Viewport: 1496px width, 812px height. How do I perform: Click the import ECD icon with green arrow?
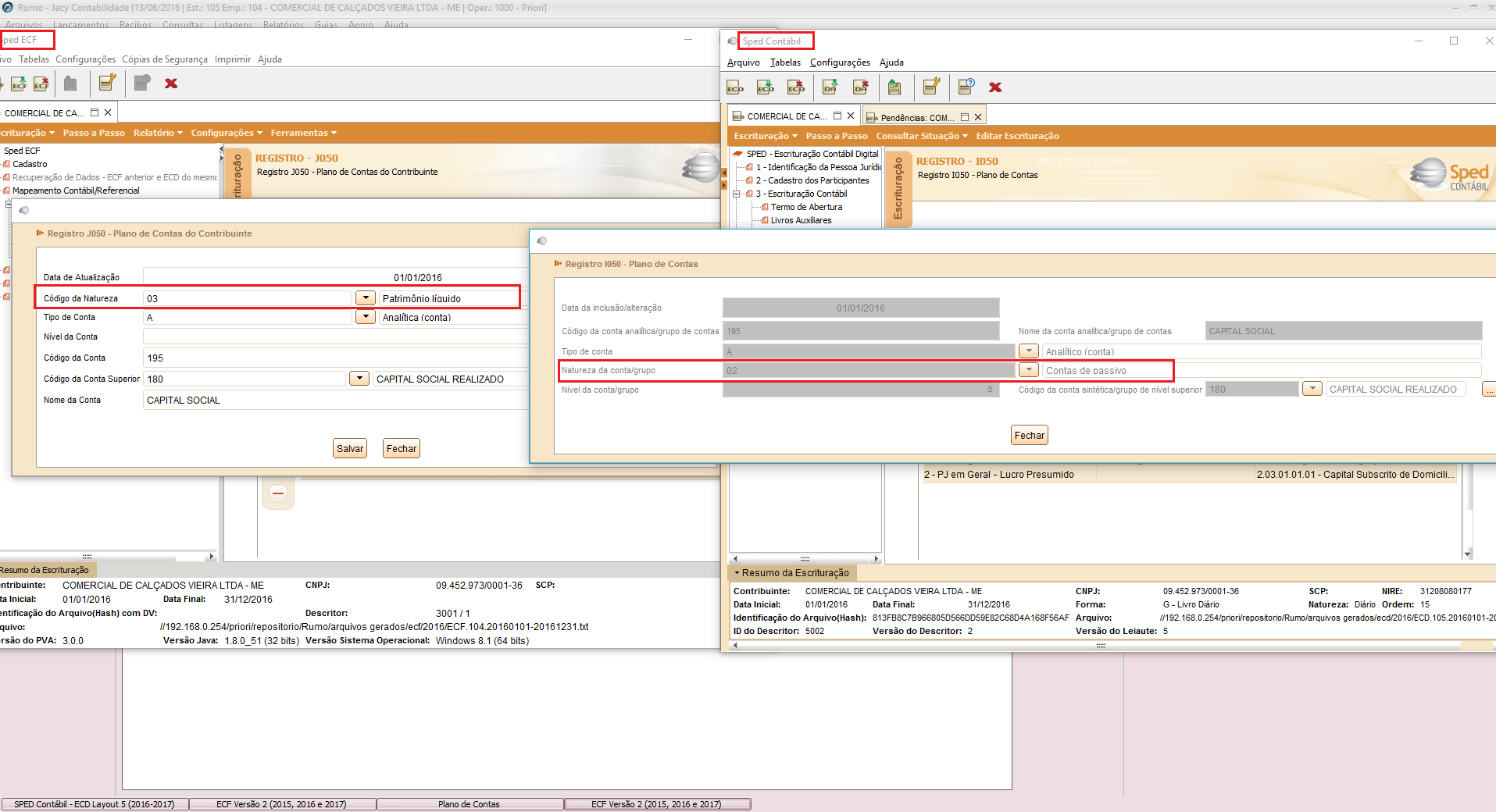coord(766,87)
